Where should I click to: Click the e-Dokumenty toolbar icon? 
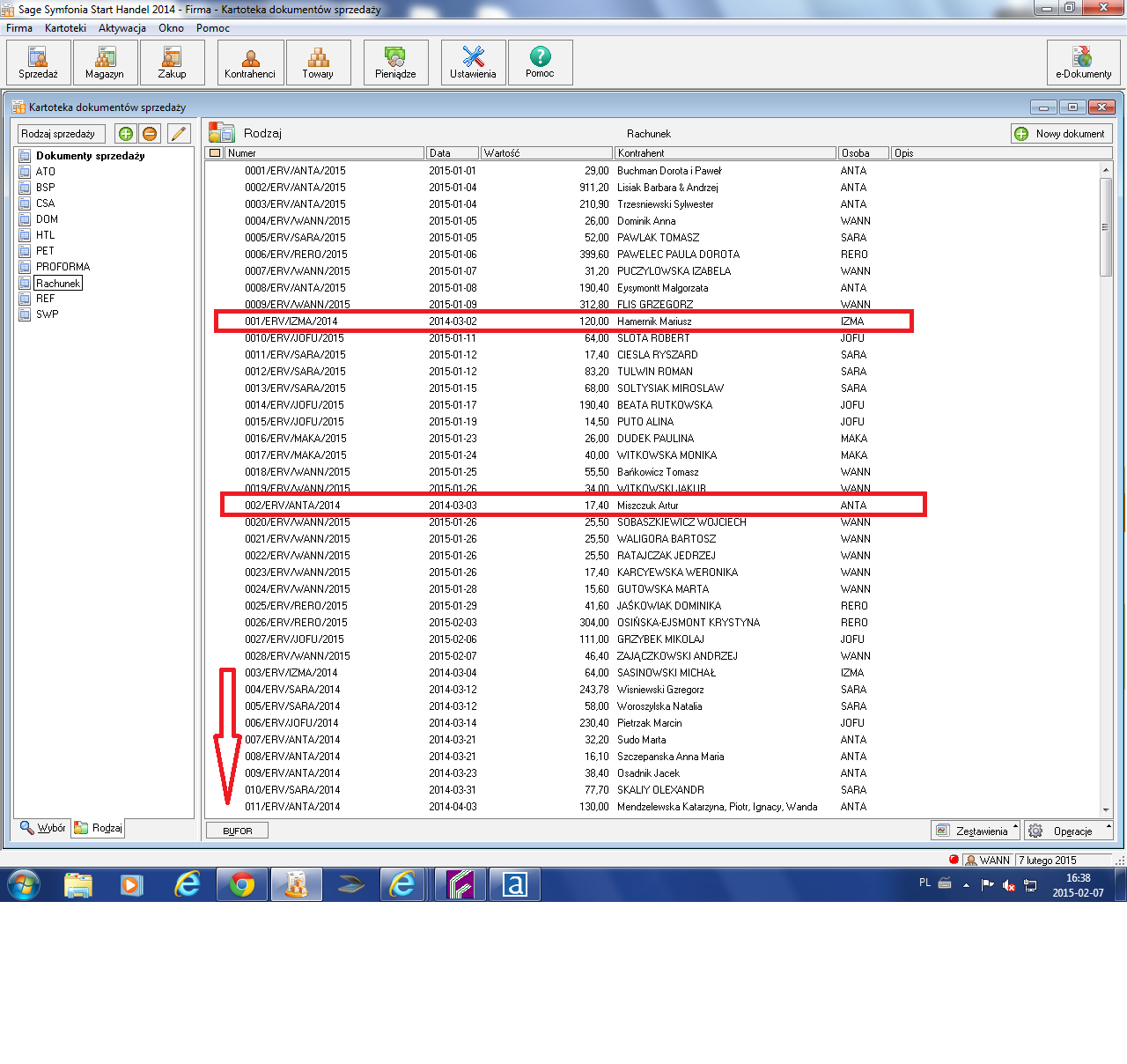1083,63
